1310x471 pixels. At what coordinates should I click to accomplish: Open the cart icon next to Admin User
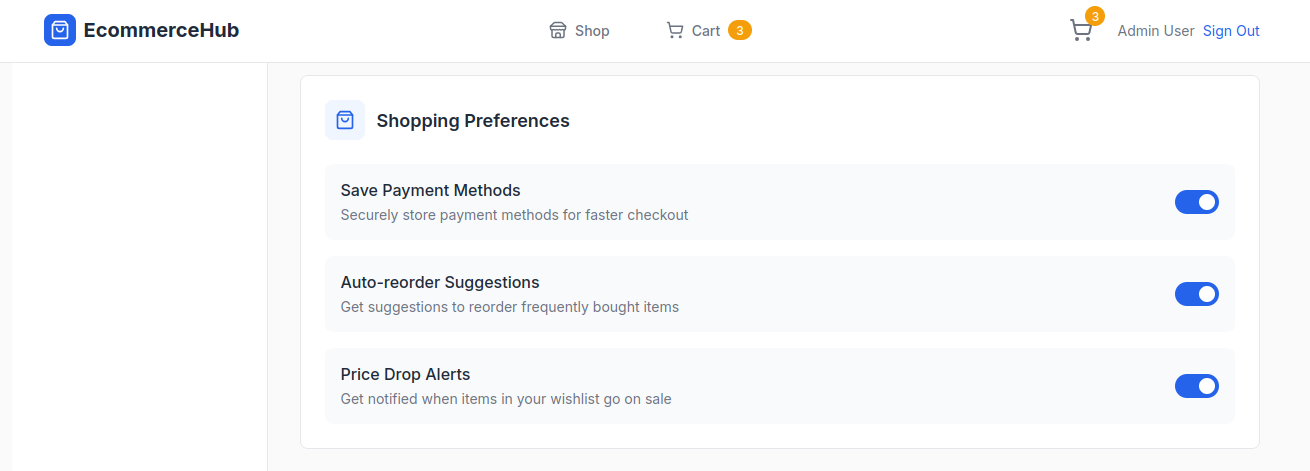click(1080, 31)
